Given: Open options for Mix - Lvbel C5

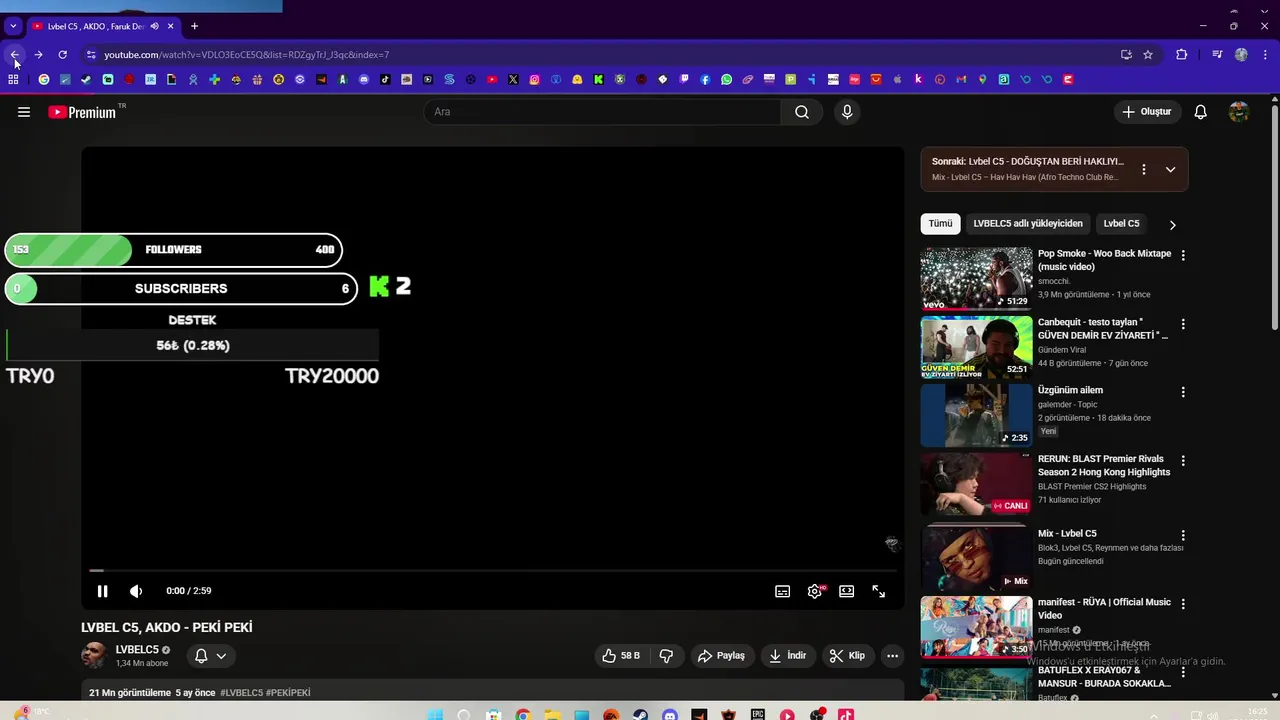Looking at the screenshot, I should tap(1183, 535).
